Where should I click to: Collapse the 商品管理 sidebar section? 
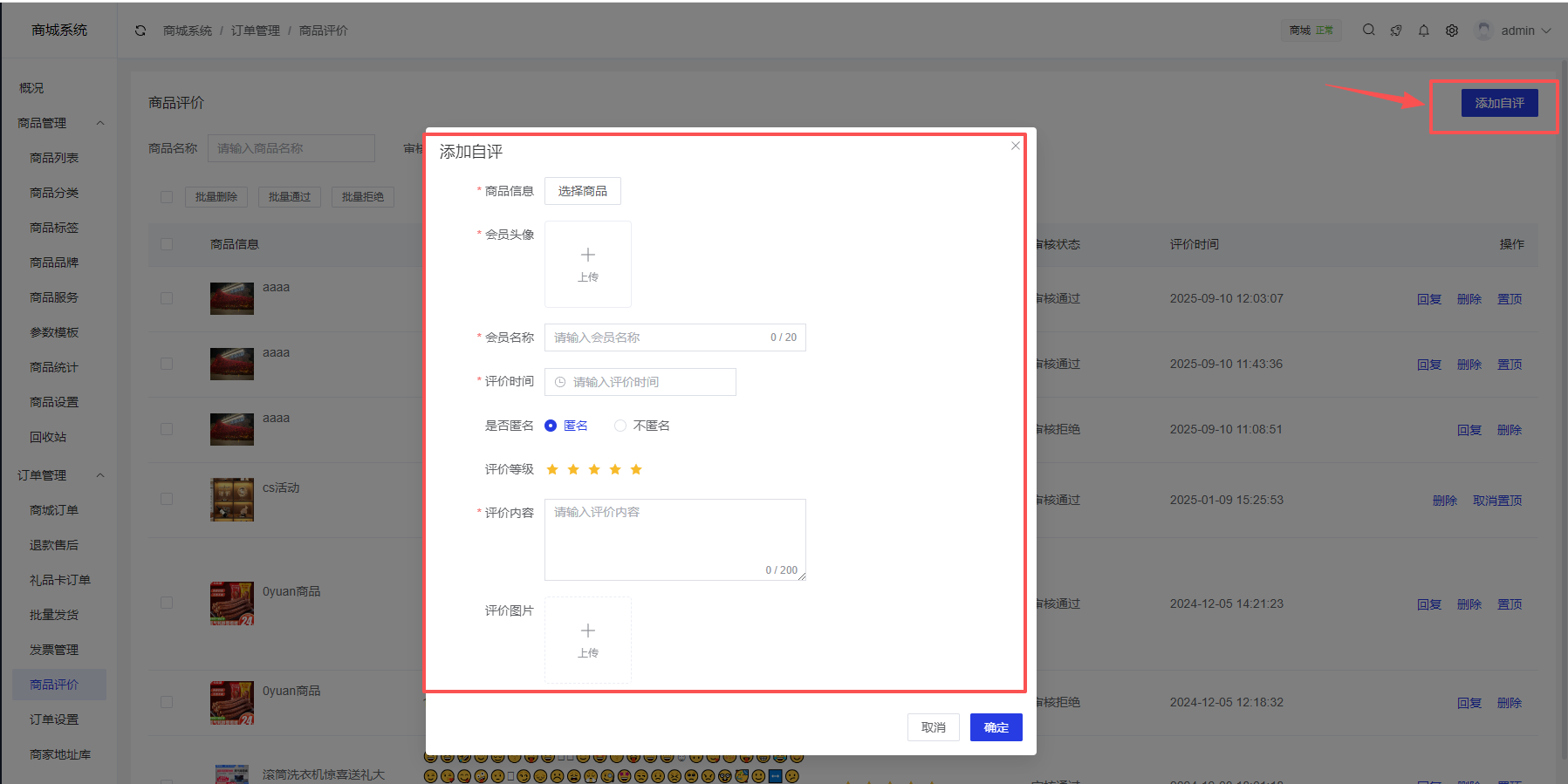(x=100, y=123)
